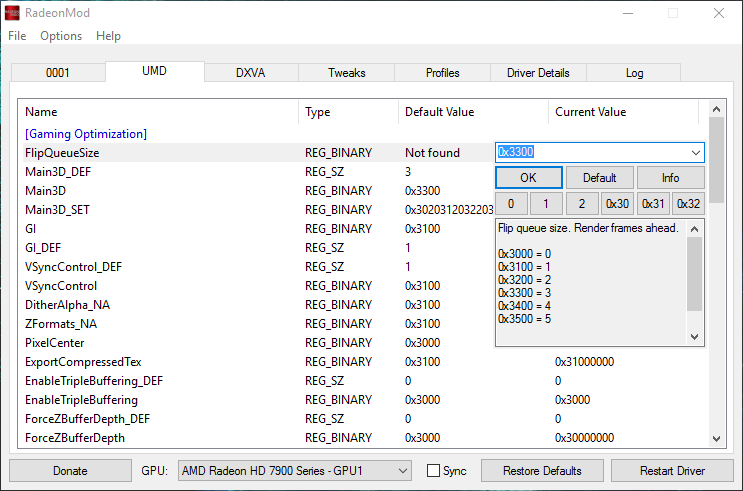The width and height of the screenshot is (743, 491).
Task: Click the settings list scroll down arrow
Action: click(x=716, y=439)
